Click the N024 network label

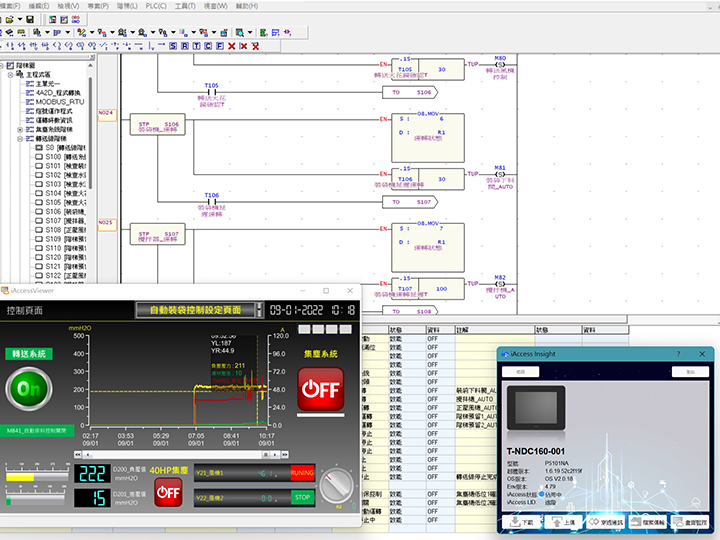point(107,114)
